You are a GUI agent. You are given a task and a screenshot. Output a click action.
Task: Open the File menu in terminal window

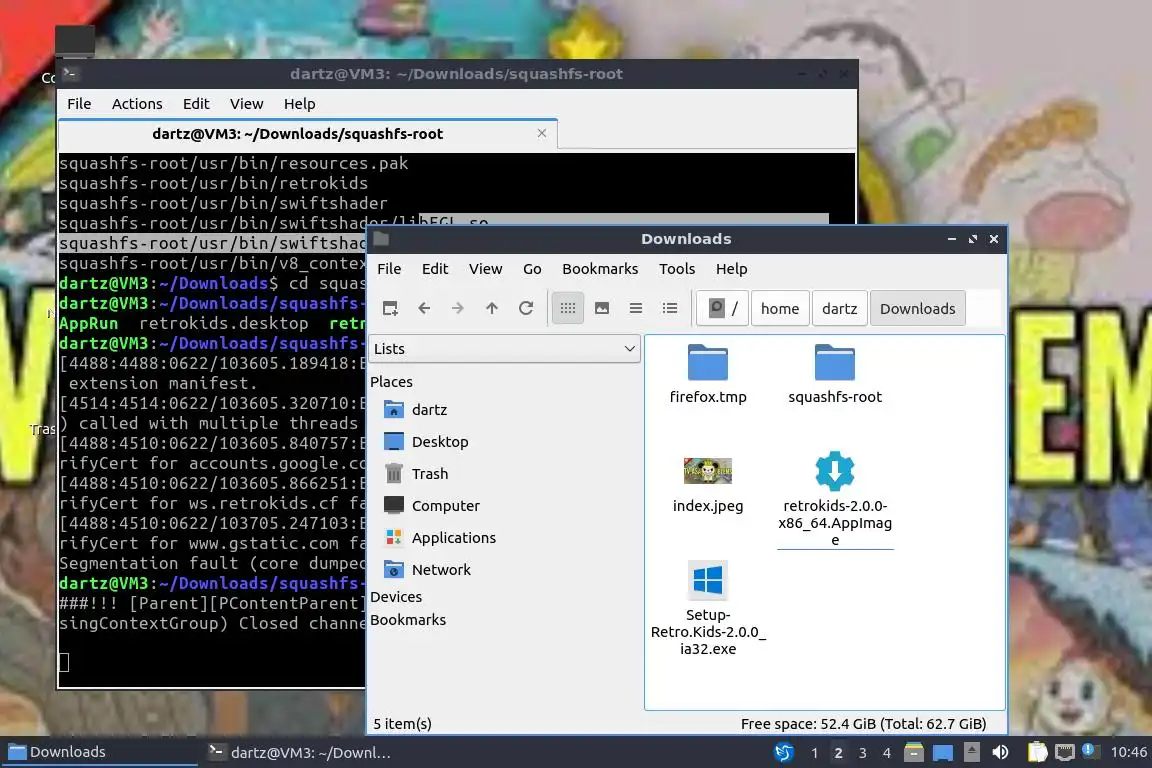(79, 104)
